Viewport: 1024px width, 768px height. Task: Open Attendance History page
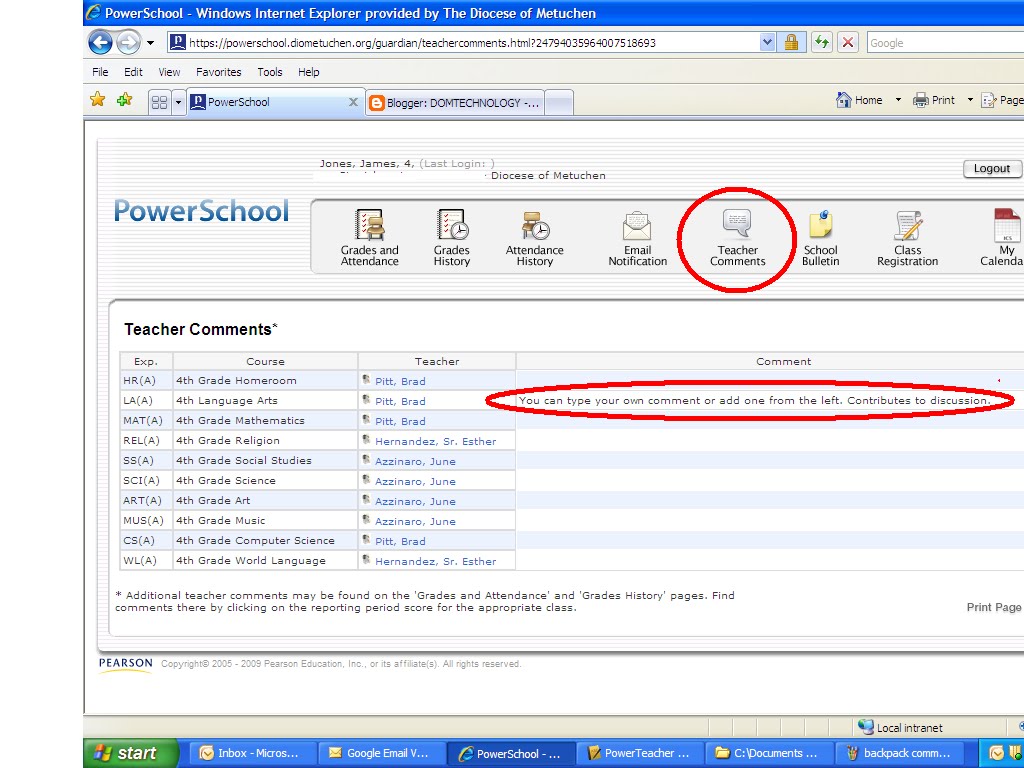tap(534, 238)
